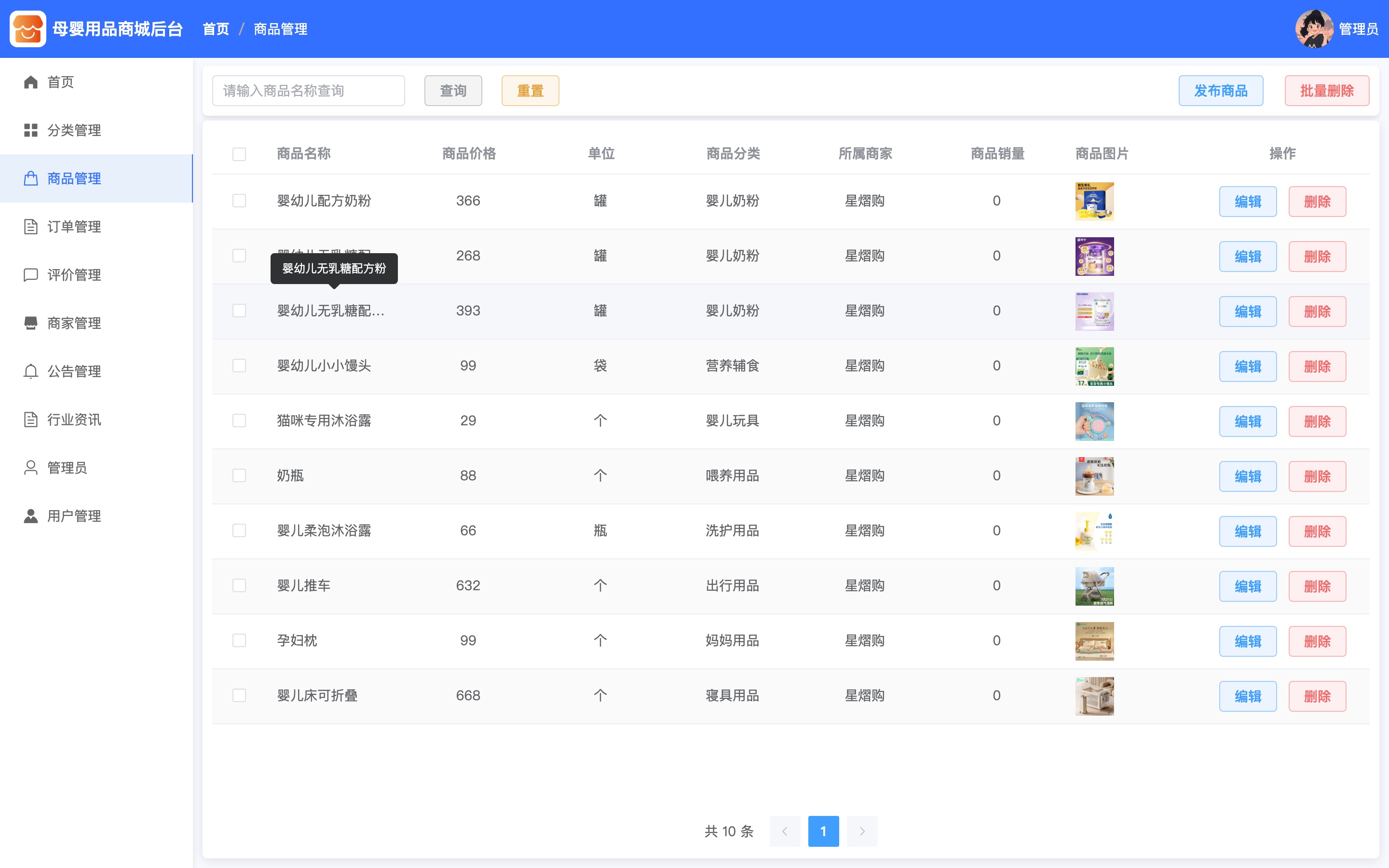The image size is (1389, 868).
Task: Click the 婴幼儿无乳糖配... product name
Action: coord(330,311)
